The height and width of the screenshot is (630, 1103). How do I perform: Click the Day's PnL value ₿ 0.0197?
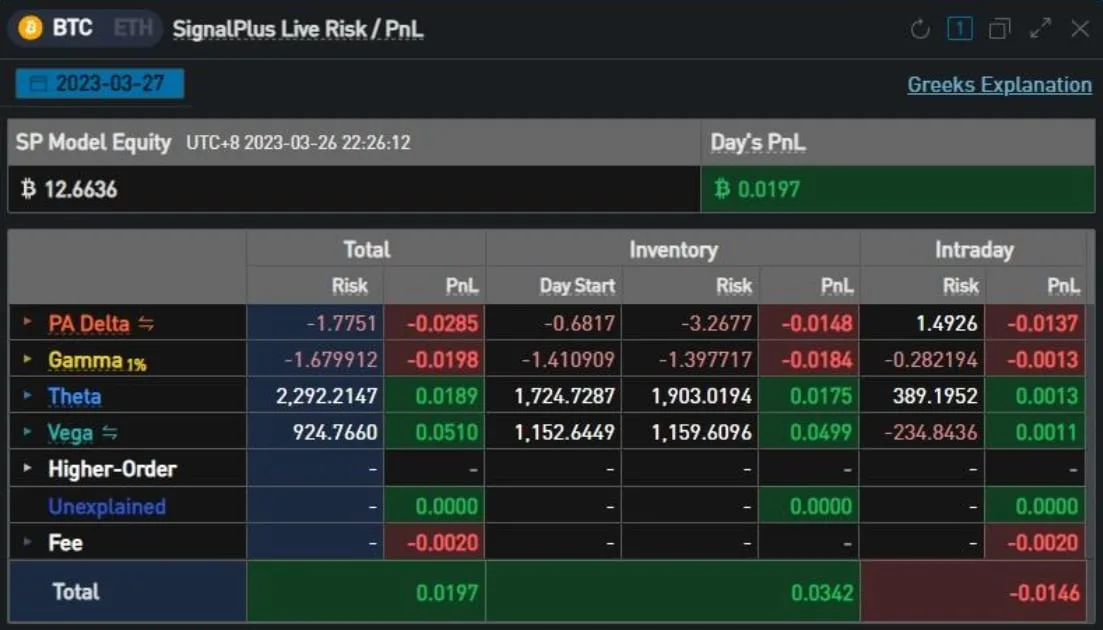pyautogui.click(x=757, y=189)
